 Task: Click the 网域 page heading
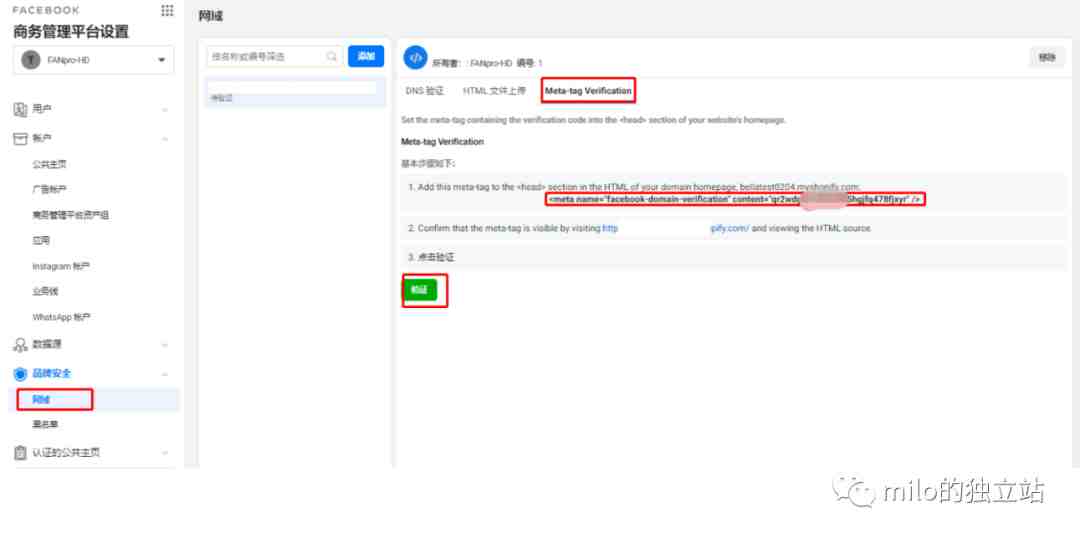point(211,16)
